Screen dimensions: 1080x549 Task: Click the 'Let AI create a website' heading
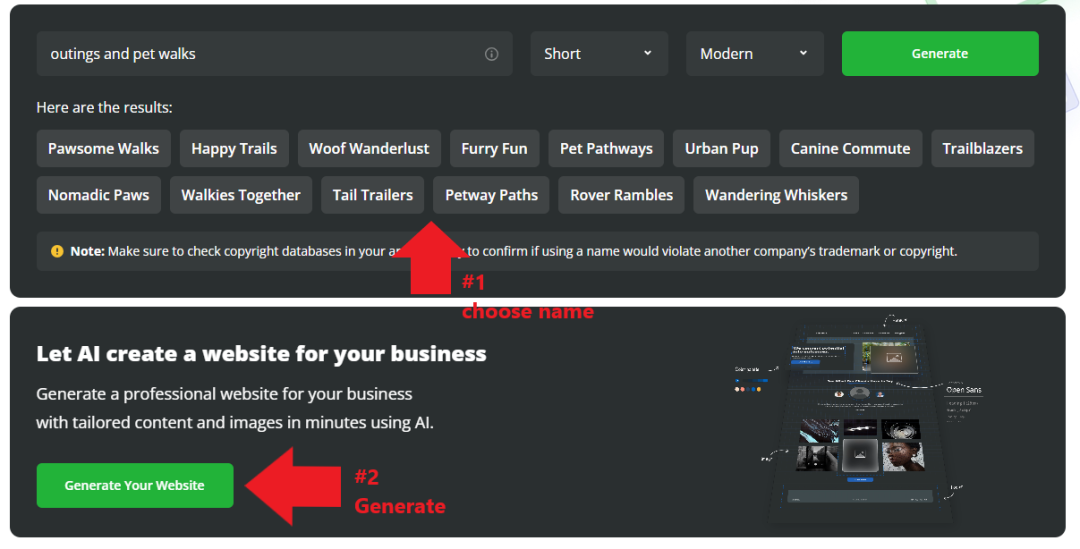click(261, 353)
